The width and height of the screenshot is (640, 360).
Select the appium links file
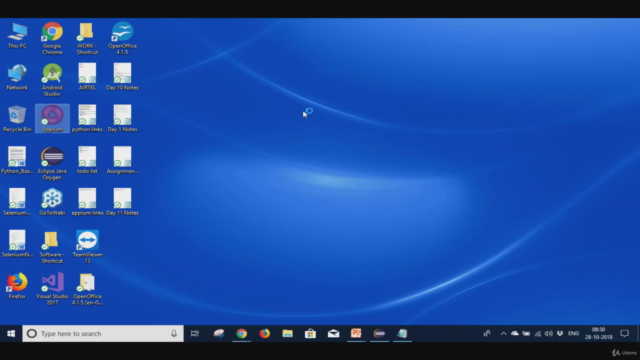click(87, 202)
